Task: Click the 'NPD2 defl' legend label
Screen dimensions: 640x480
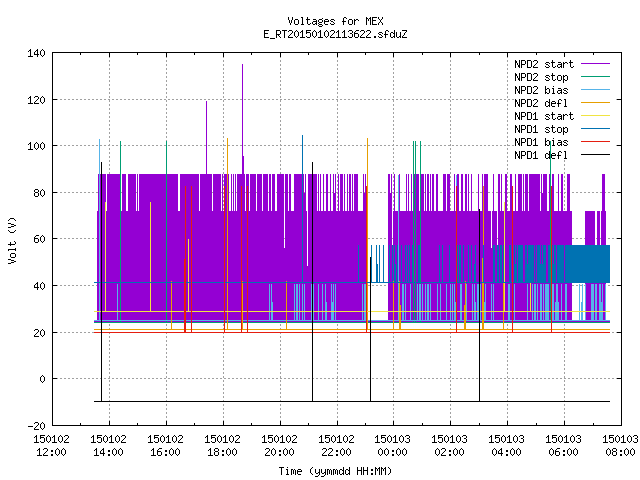Action: tap(541, 103)
